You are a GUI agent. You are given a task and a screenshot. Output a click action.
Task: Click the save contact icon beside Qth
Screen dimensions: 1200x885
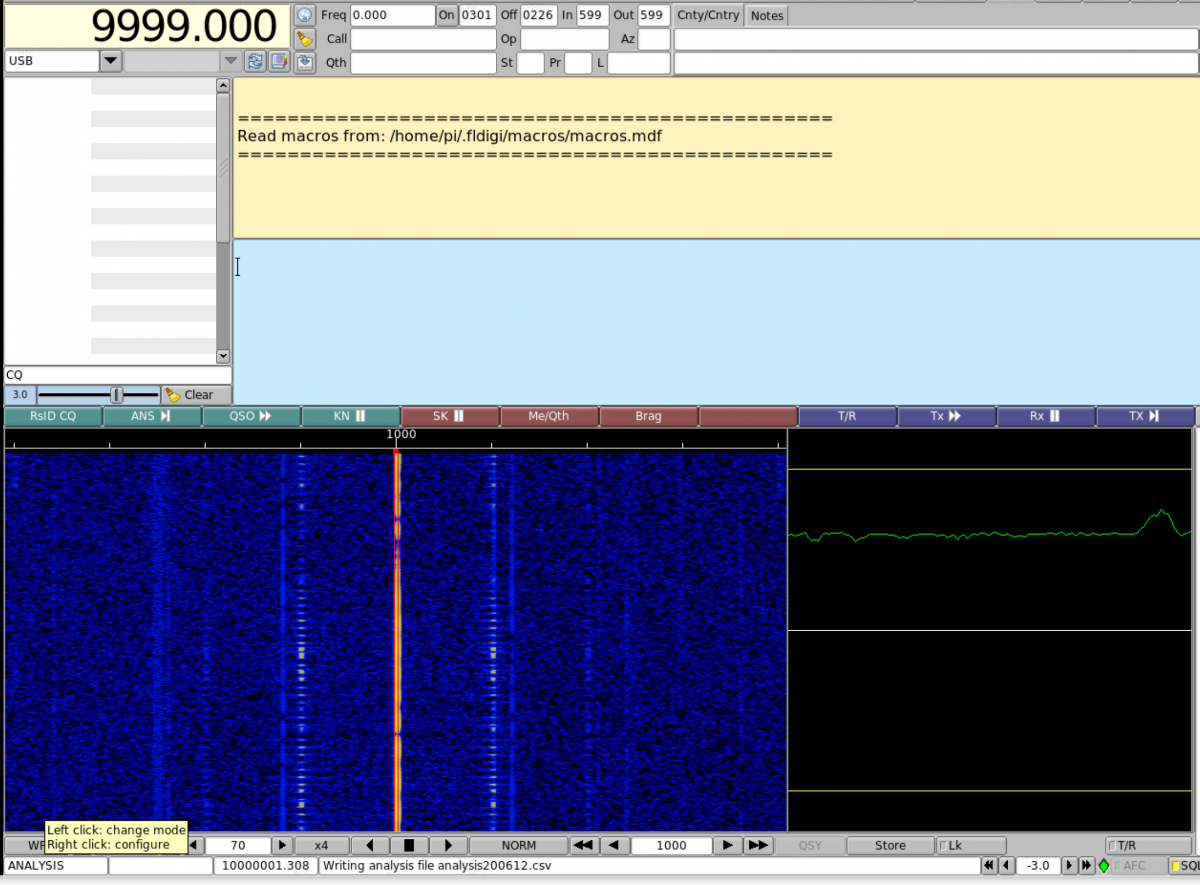(305, 62)
